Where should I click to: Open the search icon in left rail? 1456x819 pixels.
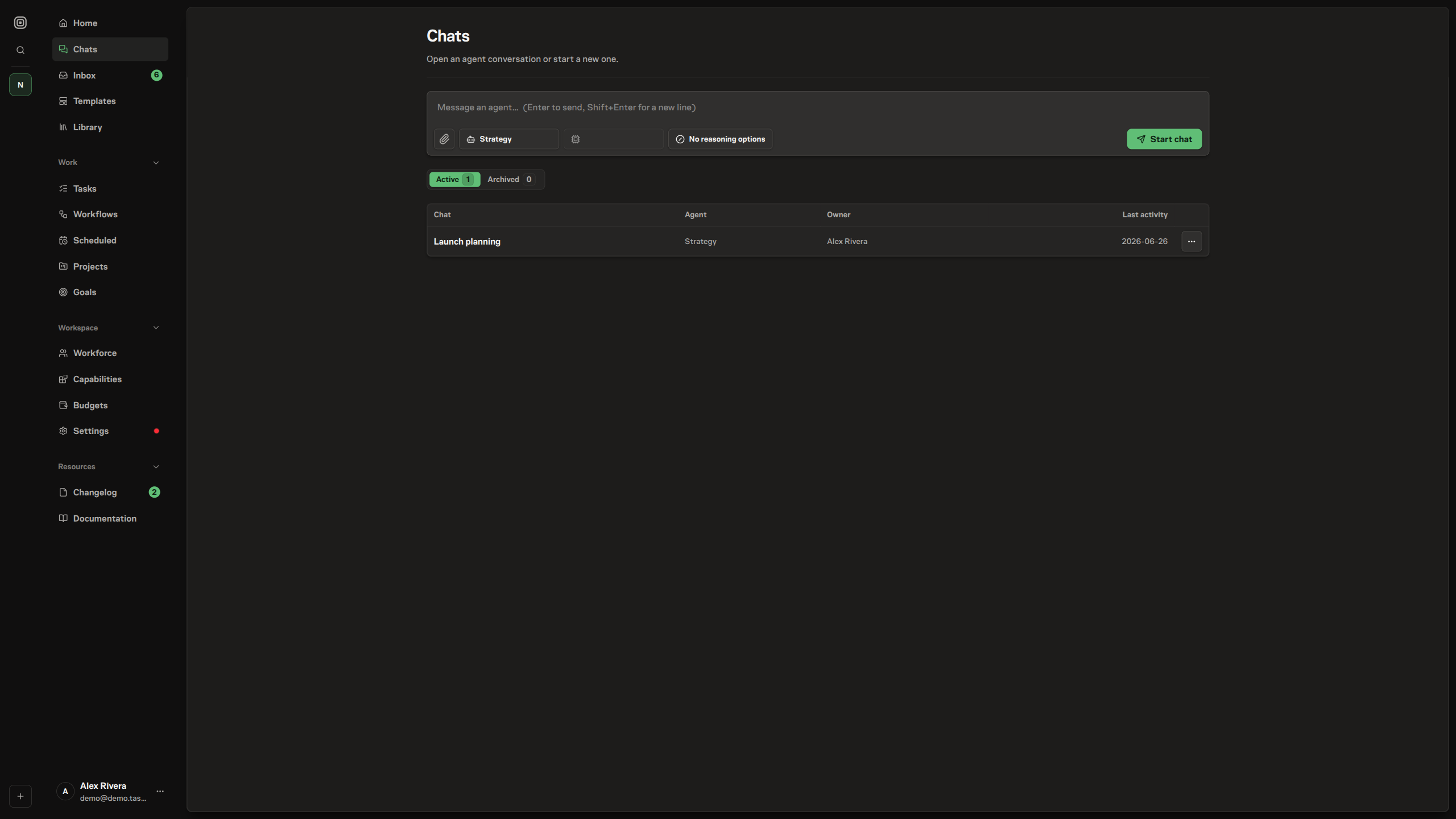[x=20, y=50]
